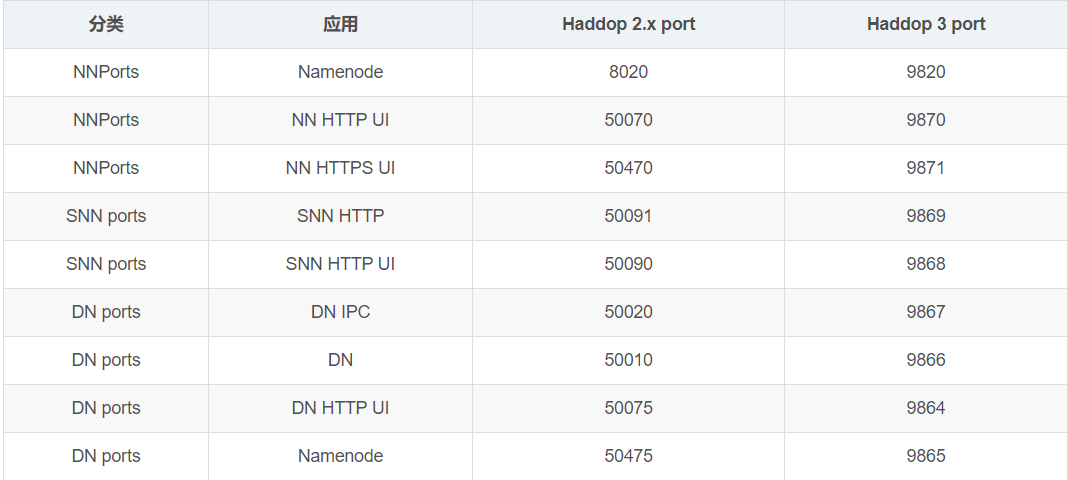Click the DN application cell in 50010 row
The image size is (1068, 480).
341,360
